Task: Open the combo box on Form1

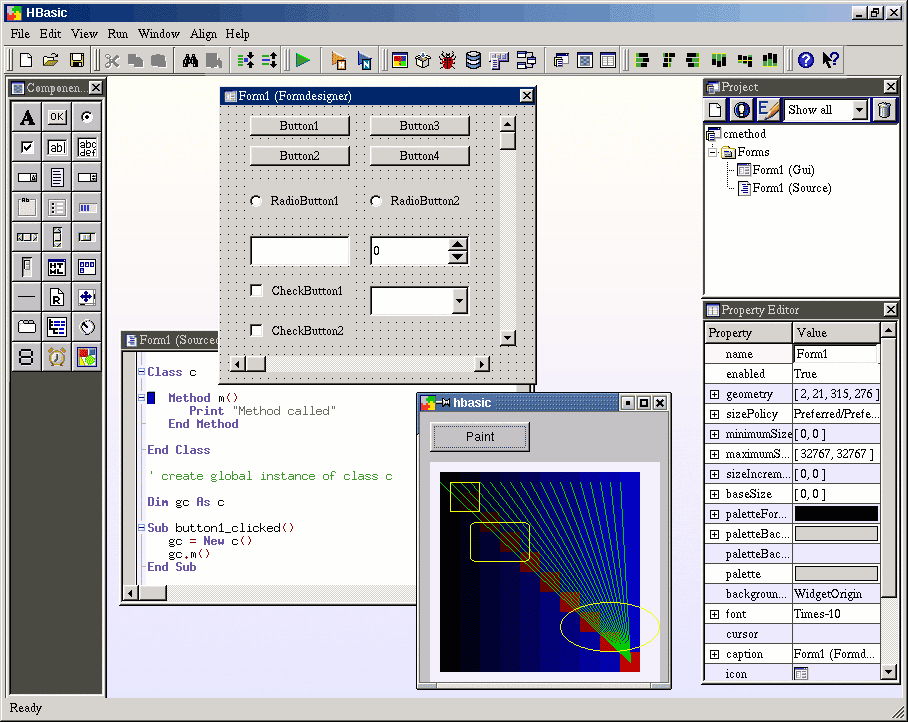Action: pyautogui.click(x=459, y=300)
